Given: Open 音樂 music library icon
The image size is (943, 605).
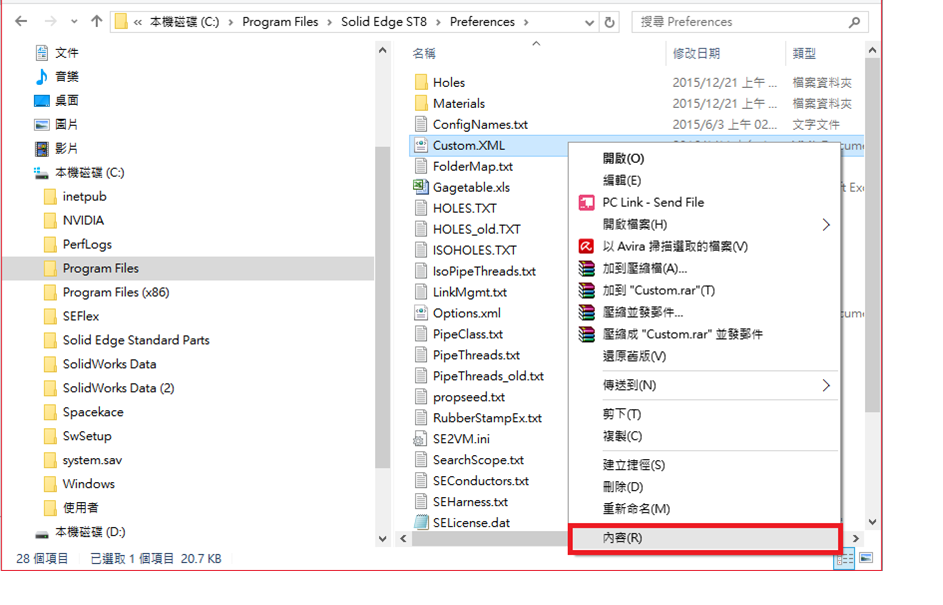Looking at the screenshot, I should 41,76.
